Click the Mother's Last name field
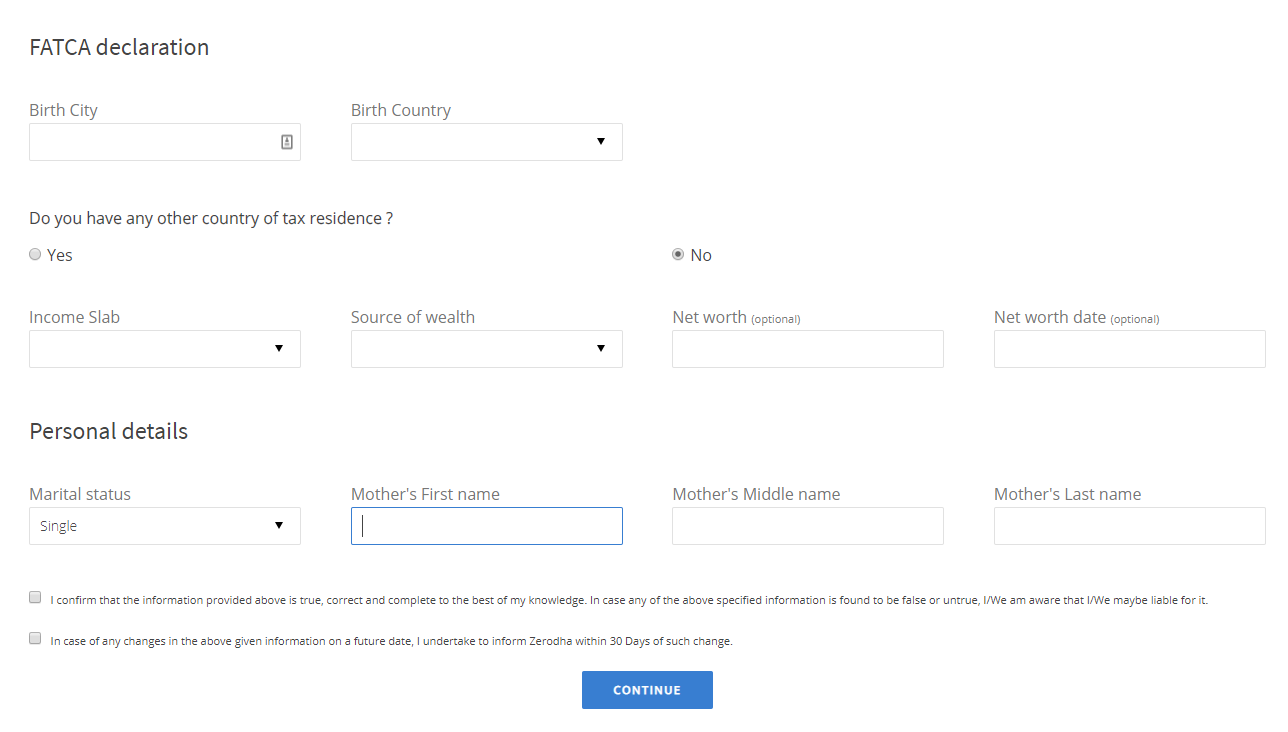 (1130, 526)
